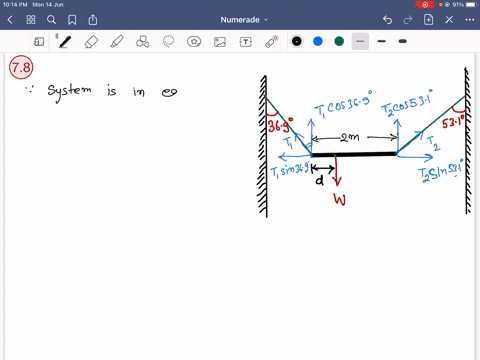Choose the blue pen color
The width and height of the screenshot is (480, 360).
[318, 41]
